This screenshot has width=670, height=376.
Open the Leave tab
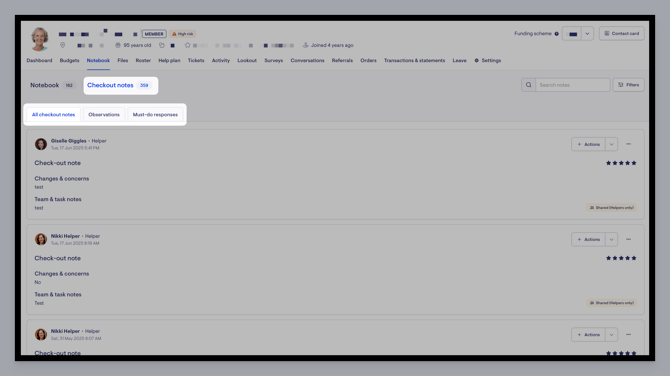point(459,61)
